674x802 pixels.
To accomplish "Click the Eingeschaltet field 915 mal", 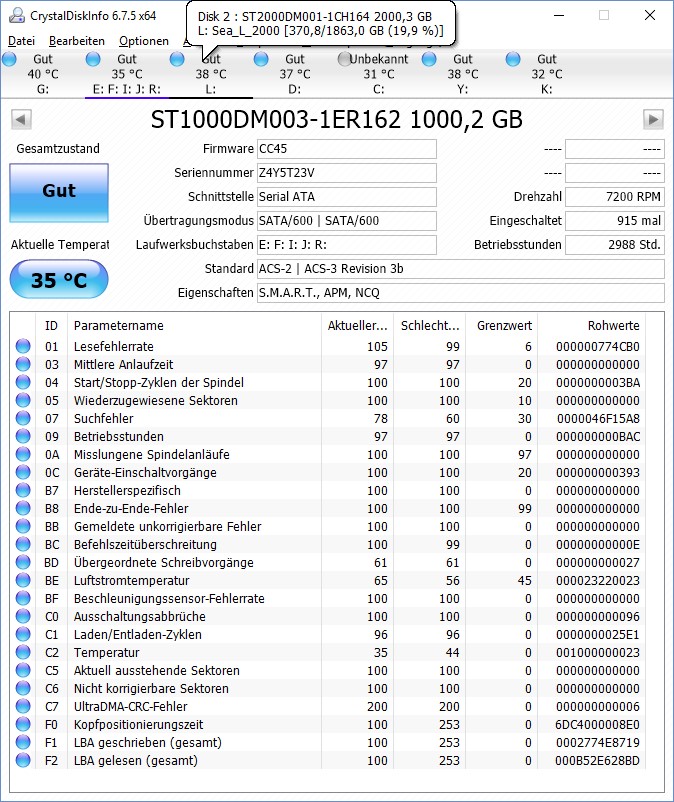I will [615, 221].
